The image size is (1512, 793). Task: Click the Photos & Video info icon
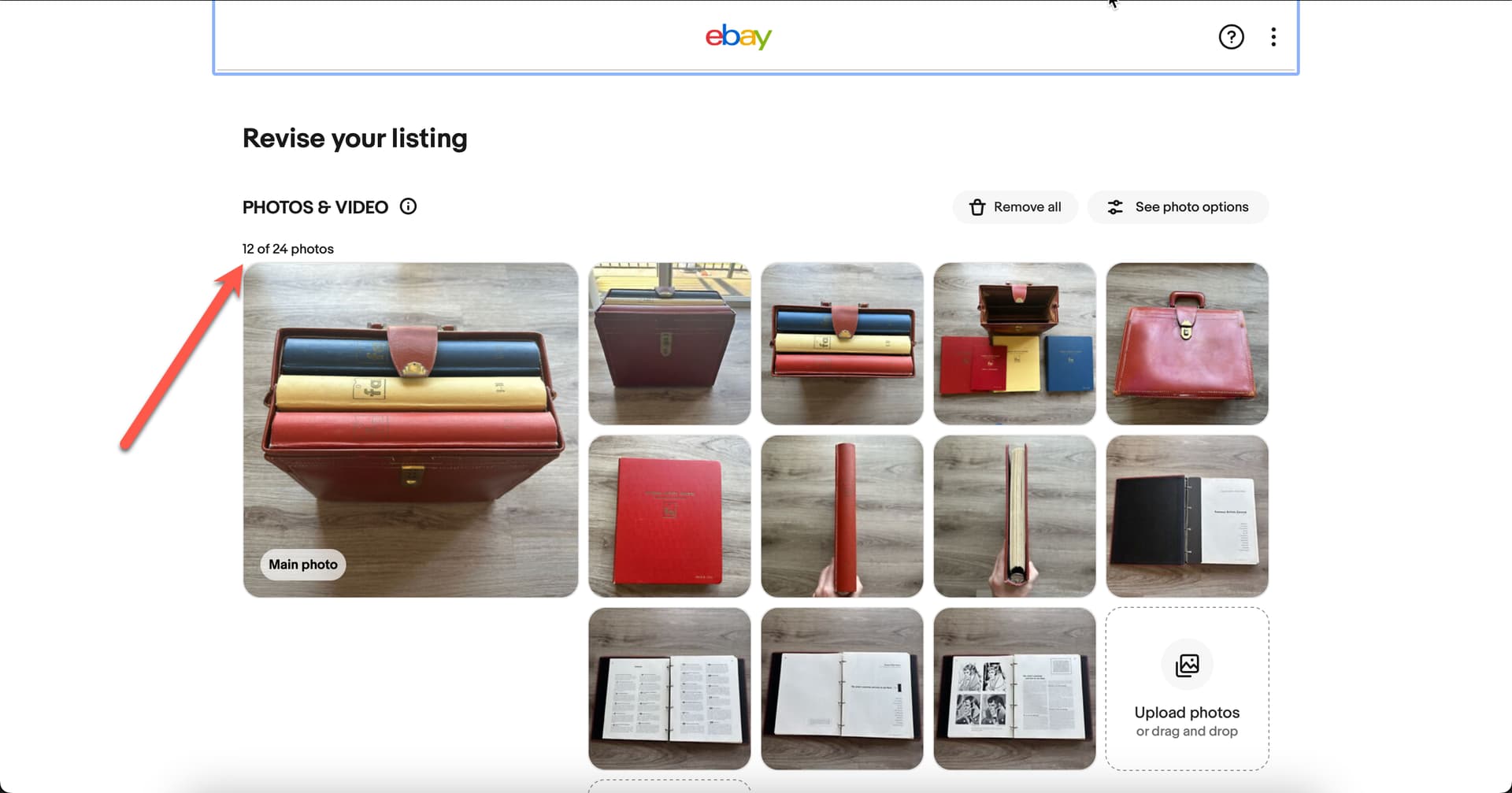pyautogui.click(x=408, y=206)
